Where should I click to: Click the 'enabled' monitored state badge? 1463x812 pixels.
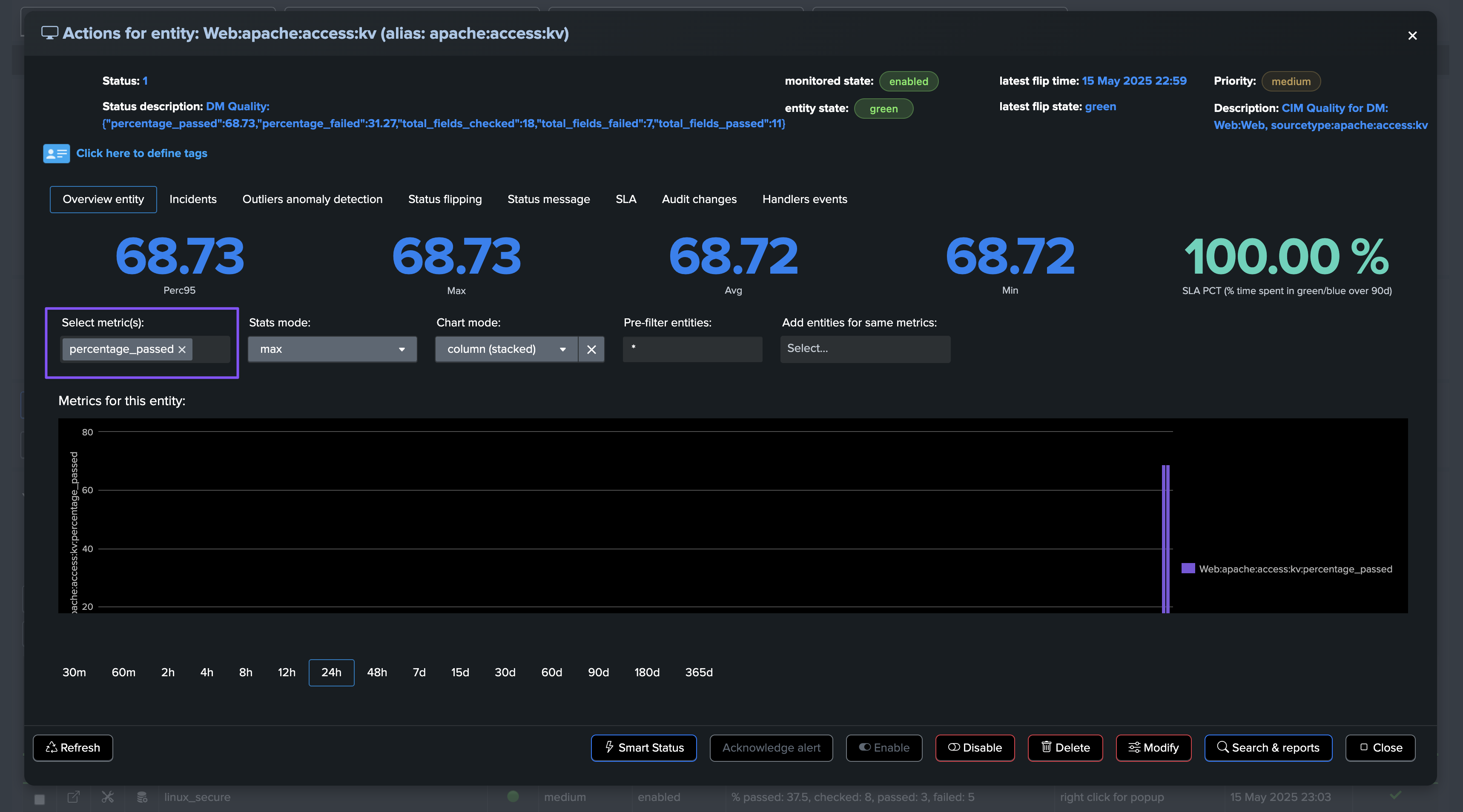pyautogui.click(x=908, y=81)
